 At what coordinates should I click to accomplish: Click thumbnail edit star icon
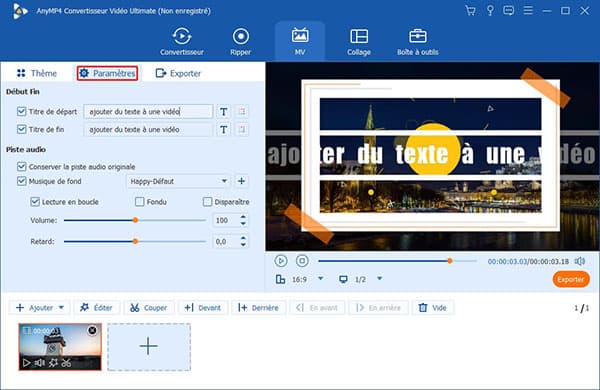53,362
